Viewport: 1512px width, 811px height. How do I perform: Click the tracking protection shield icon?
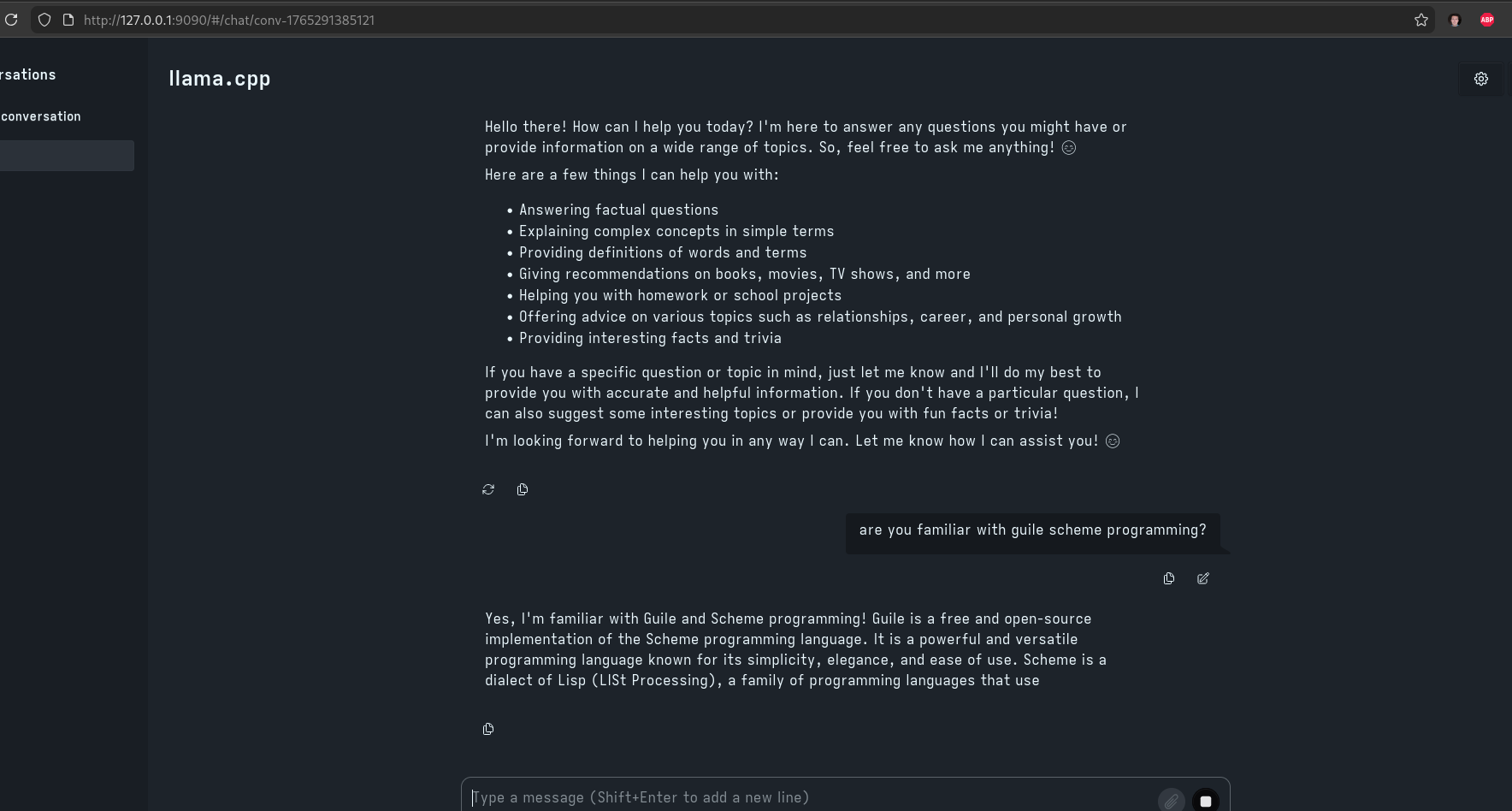pyautogui.click(x=44, y=20)
